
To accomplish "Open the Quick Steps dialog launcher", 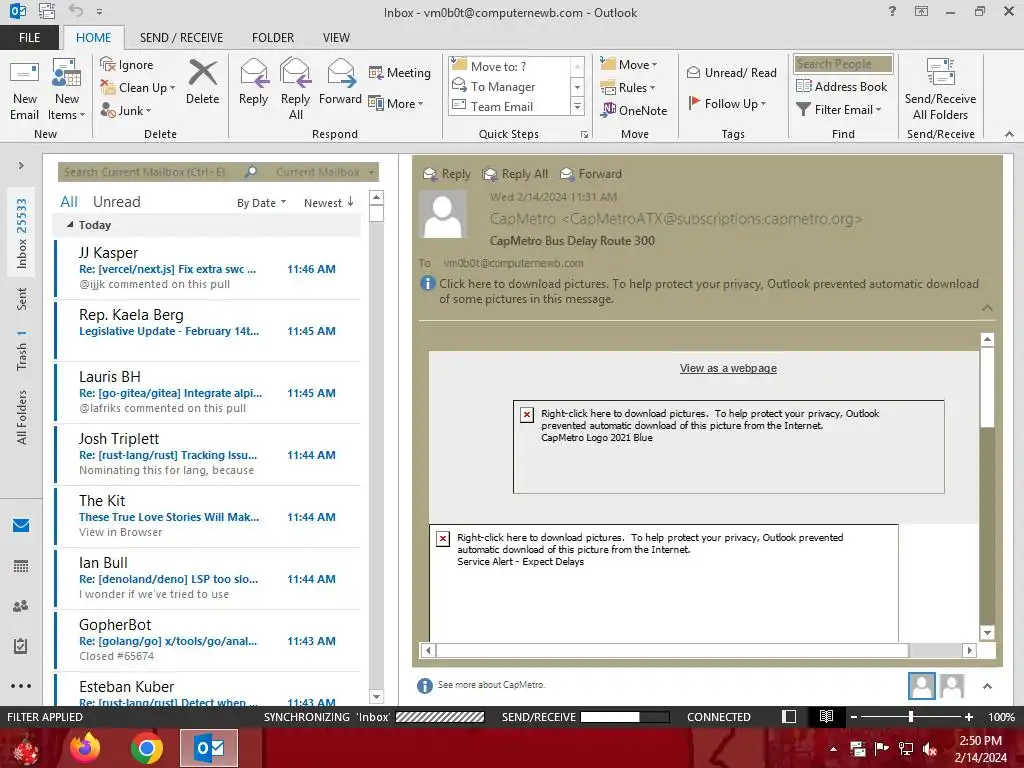I will coord(584,135).
